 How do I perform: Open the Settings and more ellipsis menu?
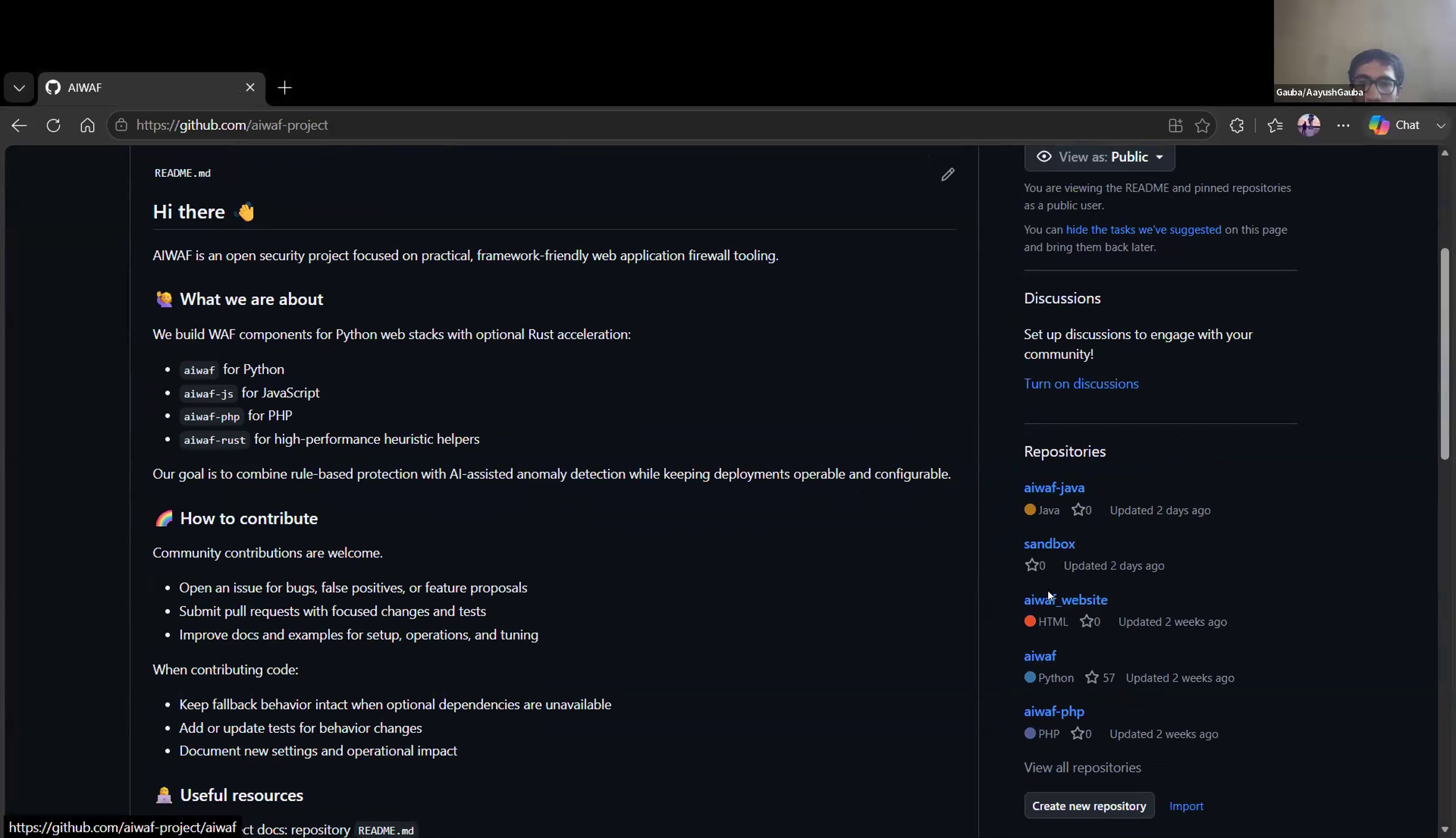coord(1343,126)
